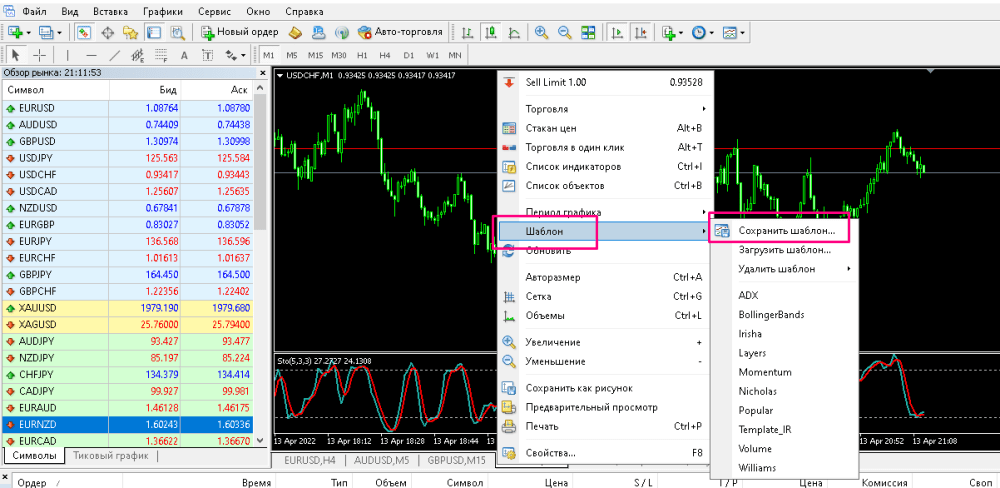The image size is (1000, 488).
Task: Toggle the Navigator folder-star icon
Action: pos(131,32)
